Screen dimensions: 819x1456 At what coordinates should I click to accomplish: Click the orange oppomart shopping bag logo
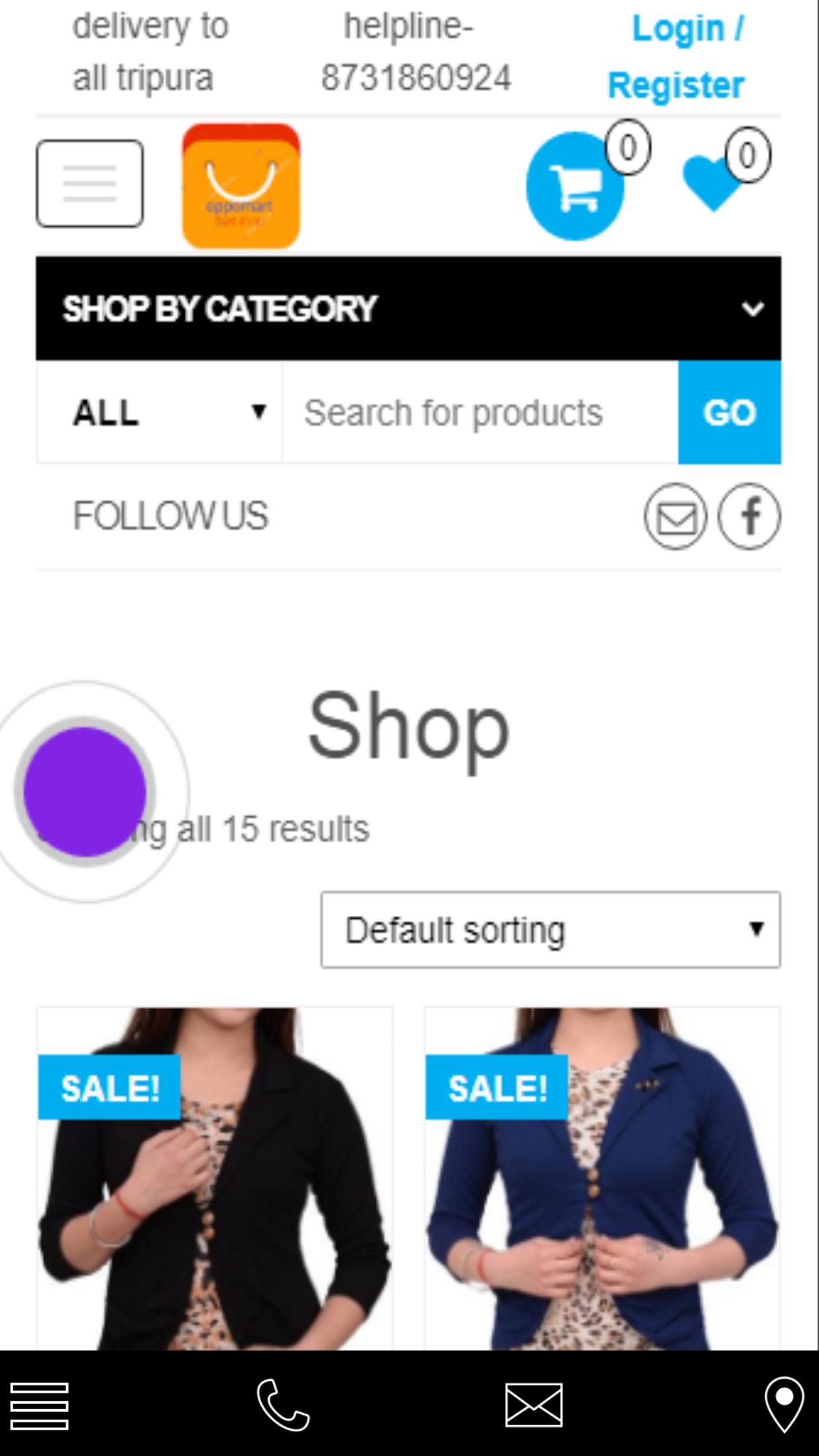[x=241, y=186]
